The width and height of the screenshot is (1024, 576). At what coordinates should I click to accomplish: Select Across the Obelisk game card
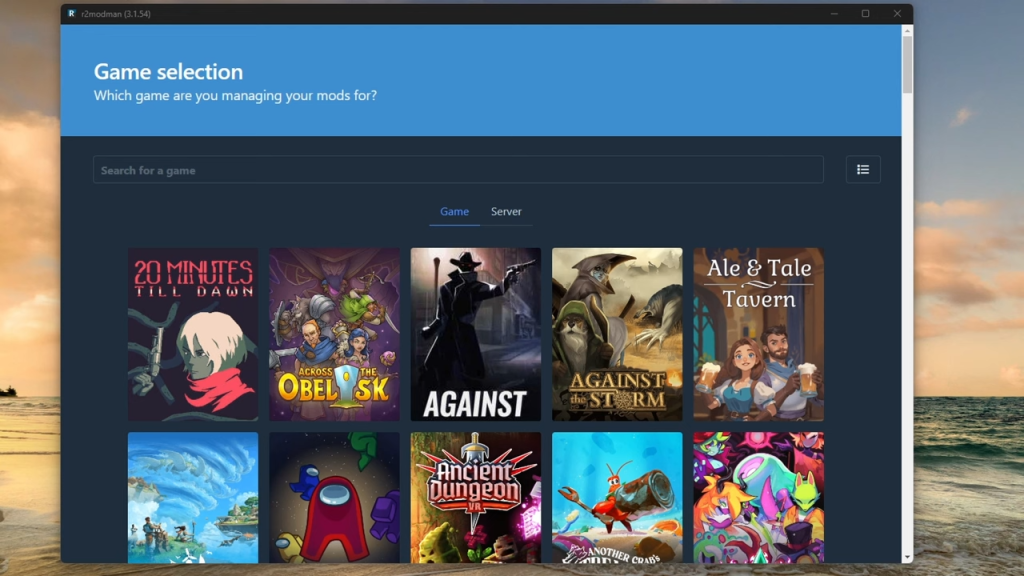click(334, 334)
